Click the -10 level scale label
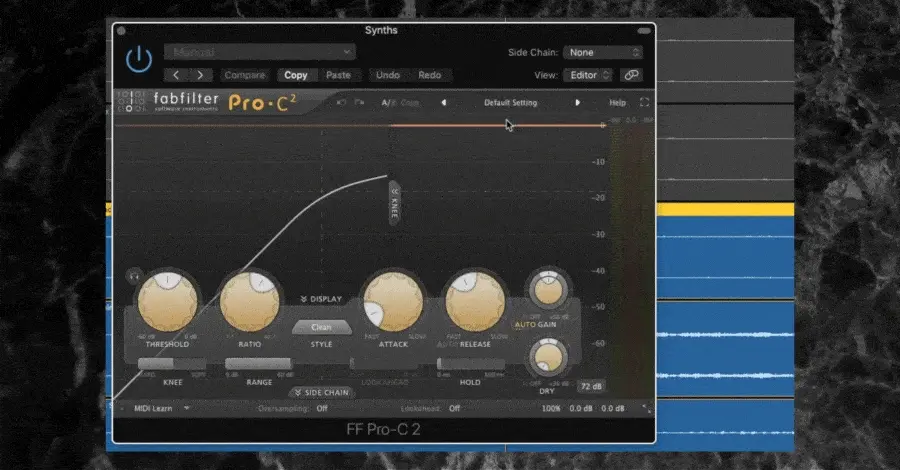 click(599, 162)
